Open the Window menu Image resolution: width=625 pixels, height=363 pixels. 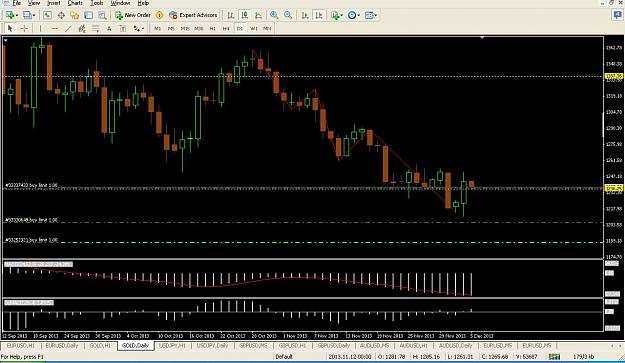(x=120, y=3)
